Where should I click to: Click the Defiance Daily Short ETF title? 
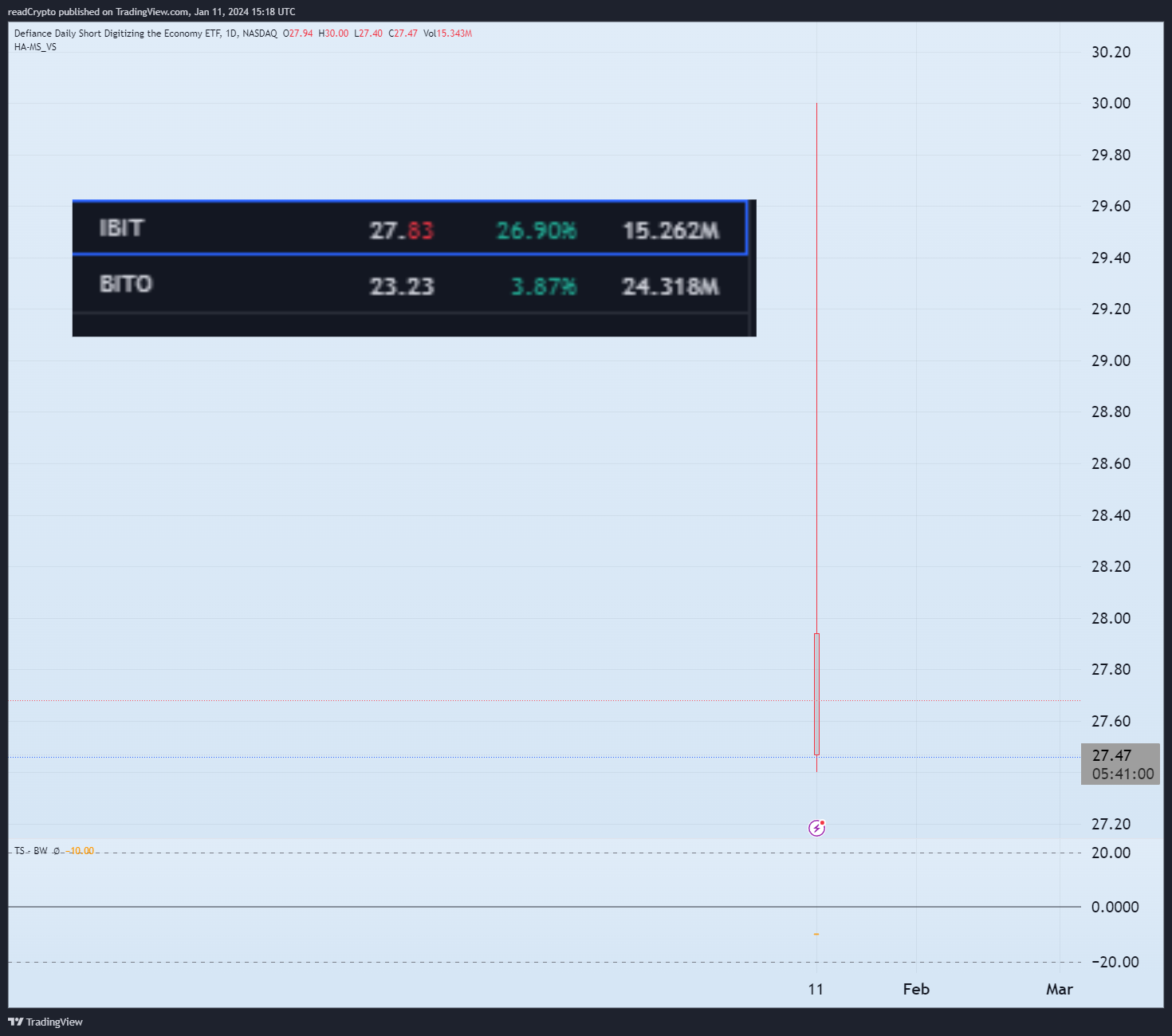click(x=117, y=33)
